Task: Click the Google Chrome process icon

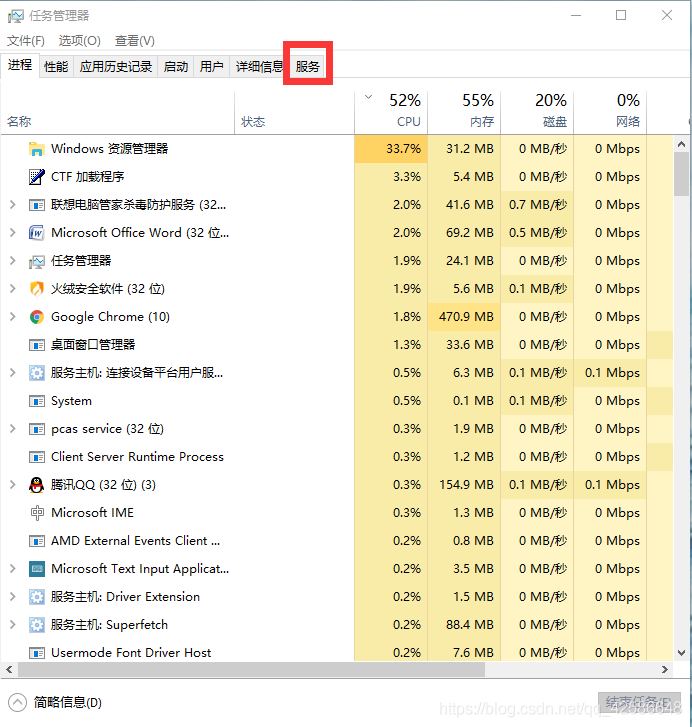Action: click(37, 317)
